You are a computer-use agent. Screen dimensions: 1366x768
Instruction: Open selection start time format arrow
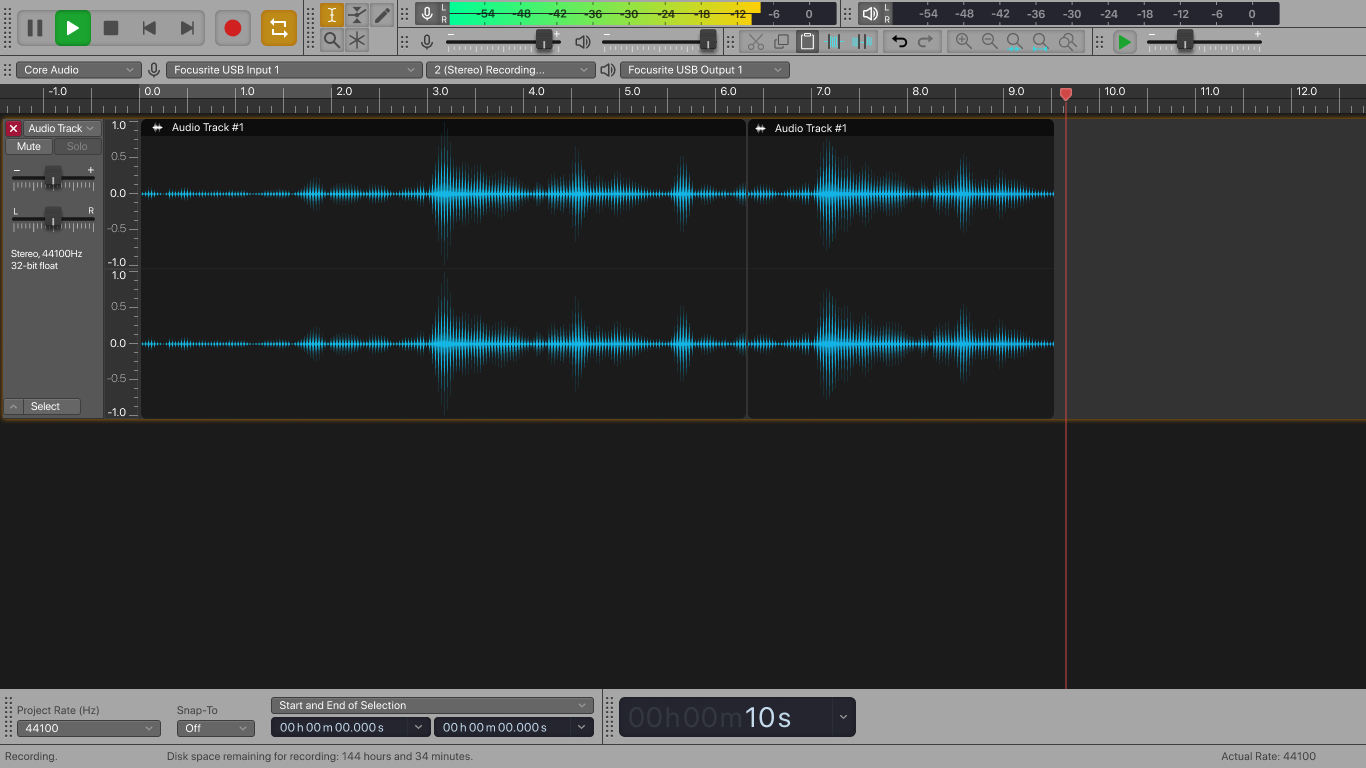[421, 727]
